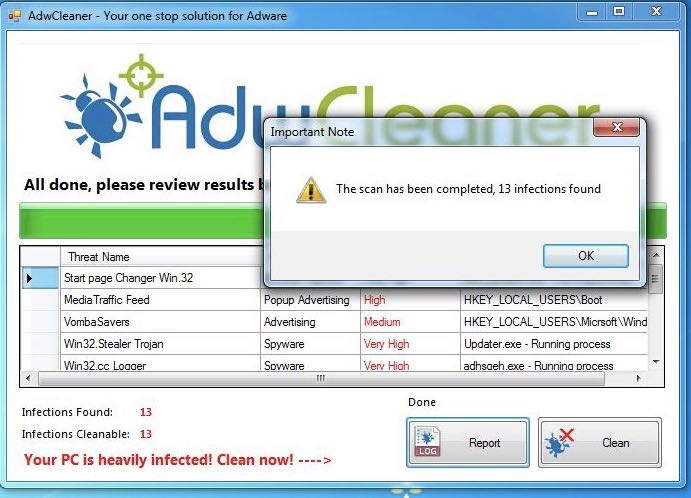Click 'HKEY_LOCAL_USERS\Micrsoft\Wind' location cell
The image size is (691, 498).
pos(554,322)
